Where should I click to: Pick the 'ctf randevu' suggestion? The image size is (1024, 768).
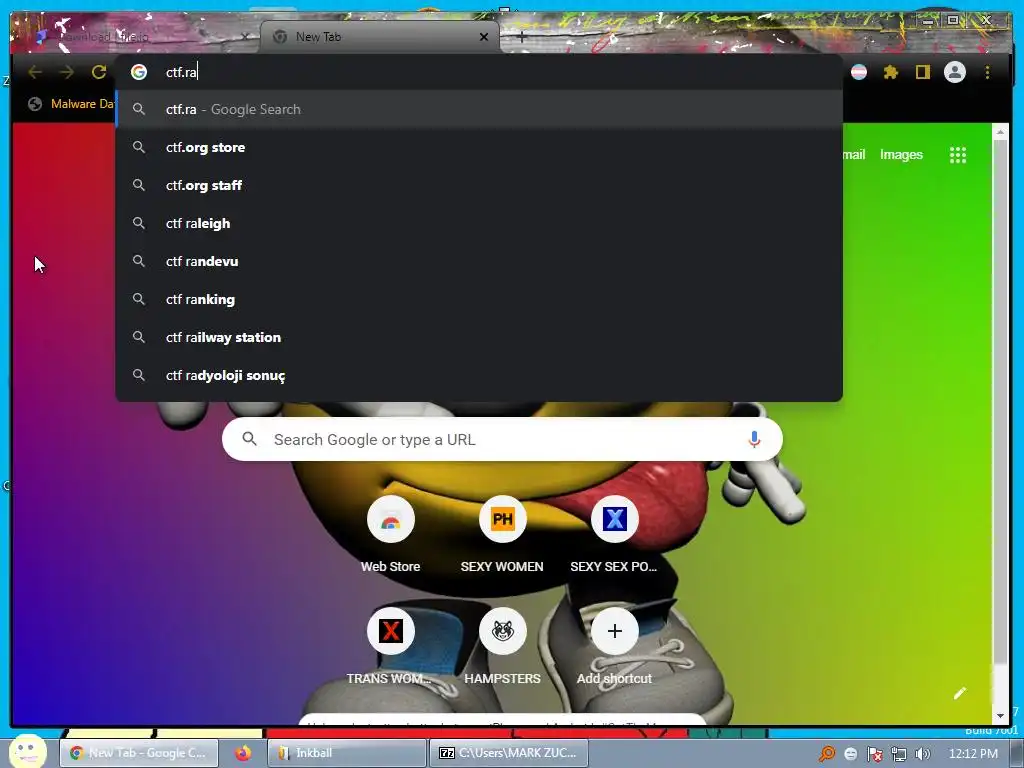pyautogui.click(x=479, y=261)
